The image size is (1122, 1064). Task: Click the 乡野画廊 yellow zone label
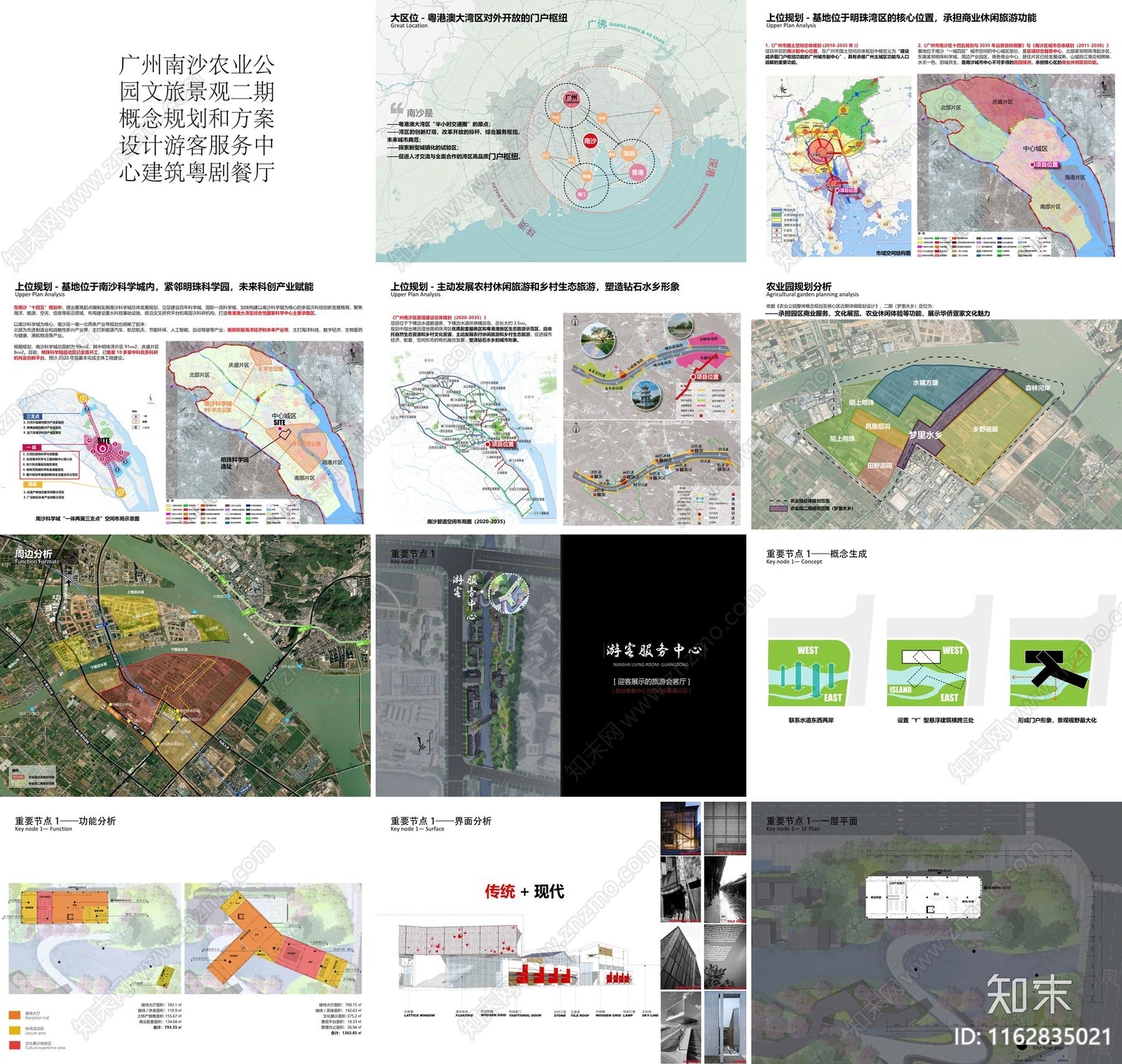click(985, 429)
